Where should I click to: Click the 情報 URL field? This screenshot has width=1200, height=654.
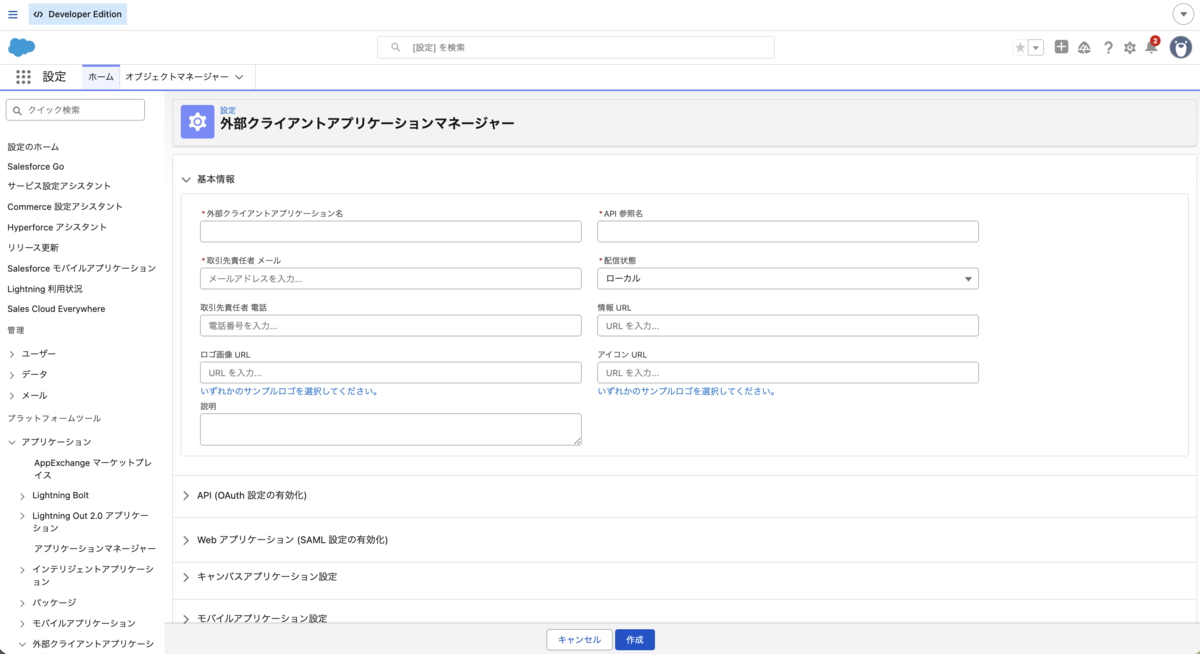[x=788, y=325]
